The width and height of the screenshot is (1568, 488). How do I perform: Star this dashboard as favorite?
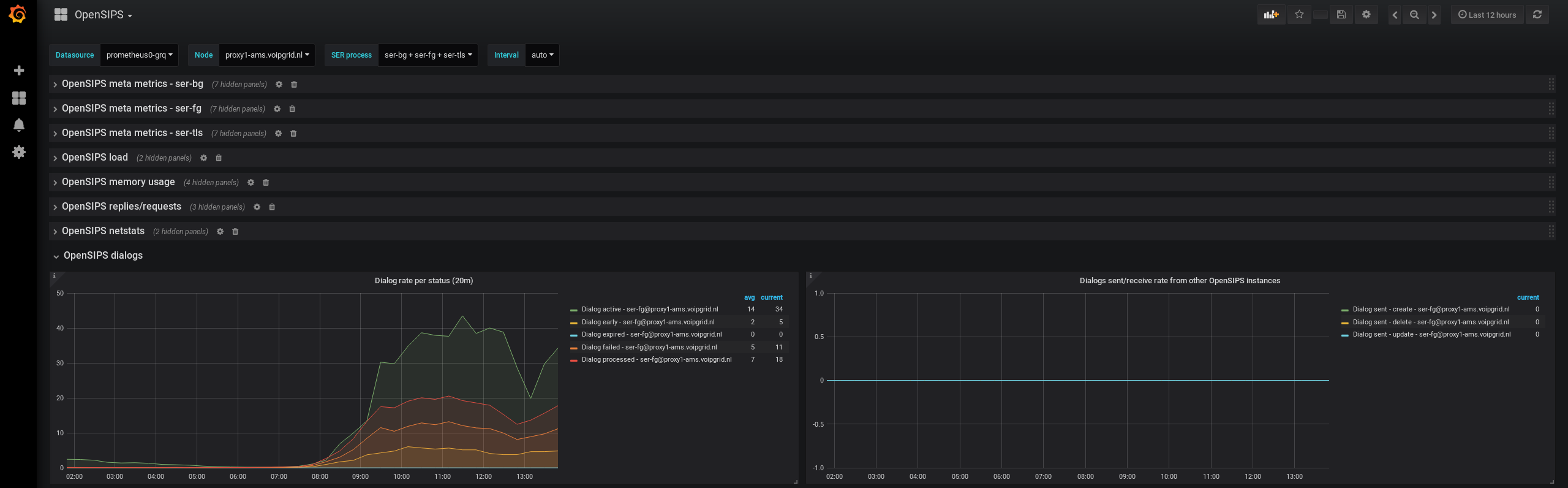click(1299, 15)
